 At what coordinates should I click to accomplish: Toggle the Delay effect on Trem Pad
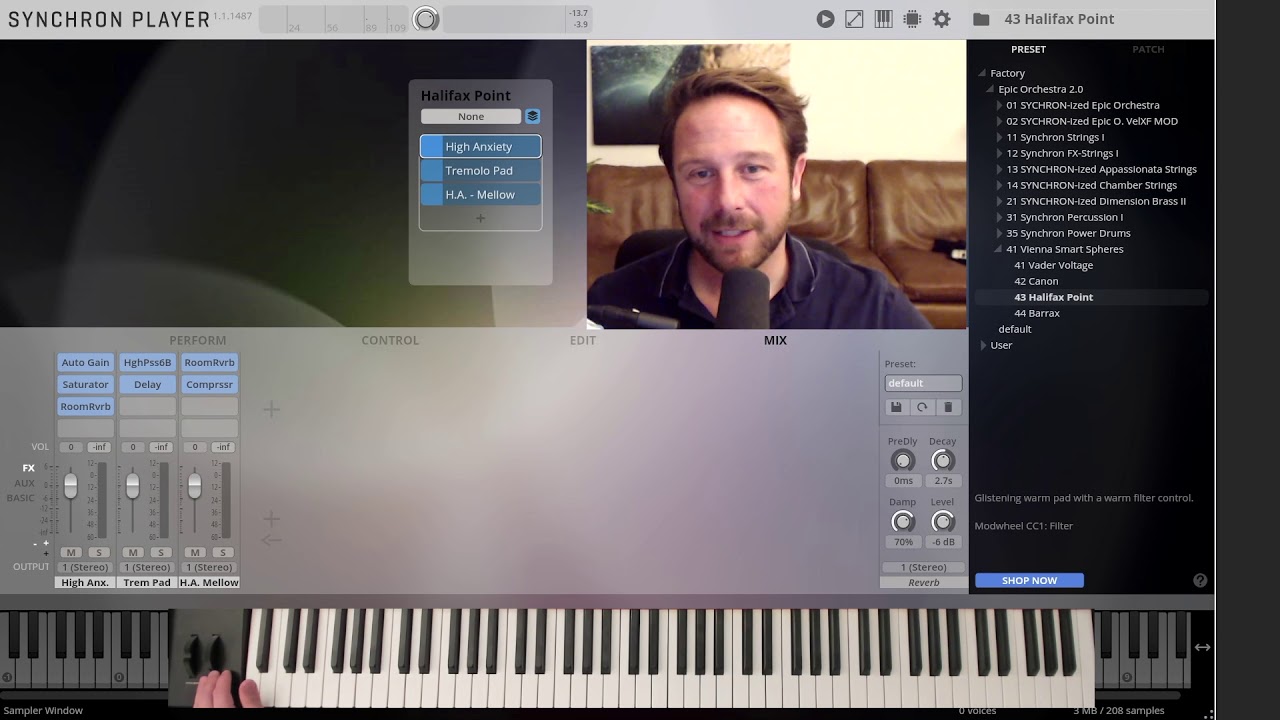pyautogui.click(x=147, y=384)
